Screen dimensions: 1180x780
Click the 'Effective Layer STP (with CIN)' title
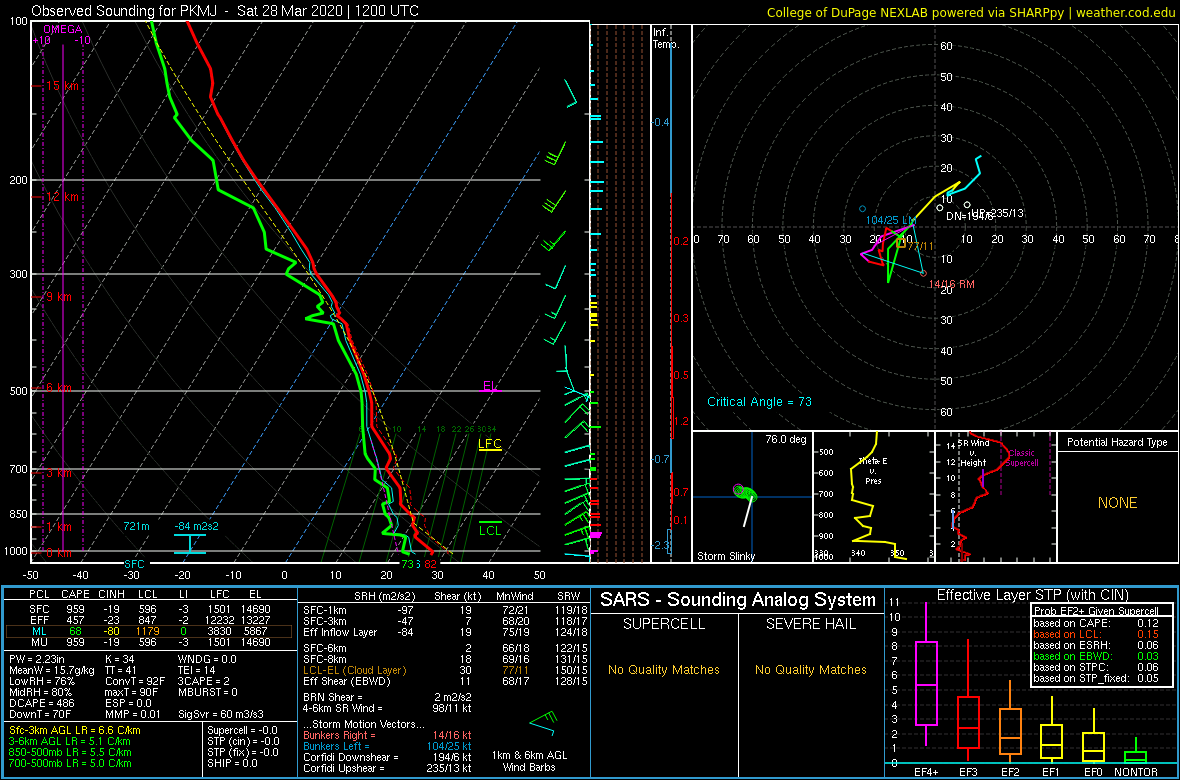[x=1031, y=595]
